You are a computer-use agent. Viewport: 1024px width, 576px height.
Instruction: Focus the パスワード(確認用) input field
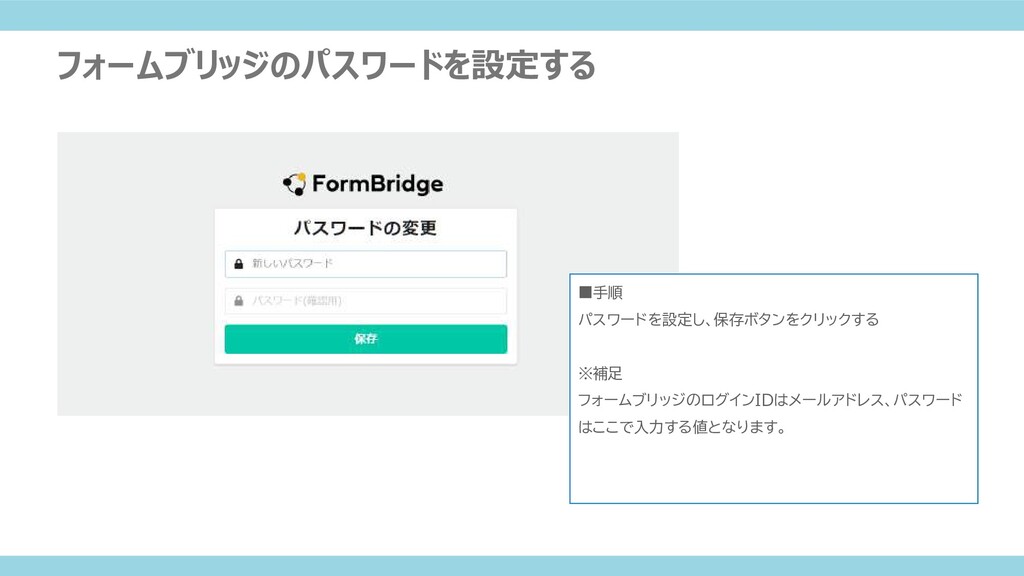[x=366, y=301]
